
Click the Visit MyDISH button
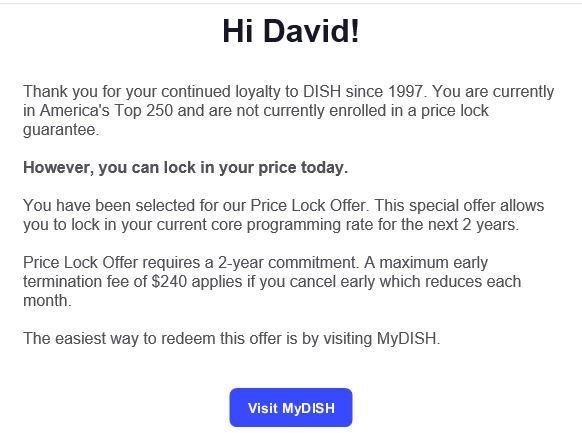click(291, 407)
